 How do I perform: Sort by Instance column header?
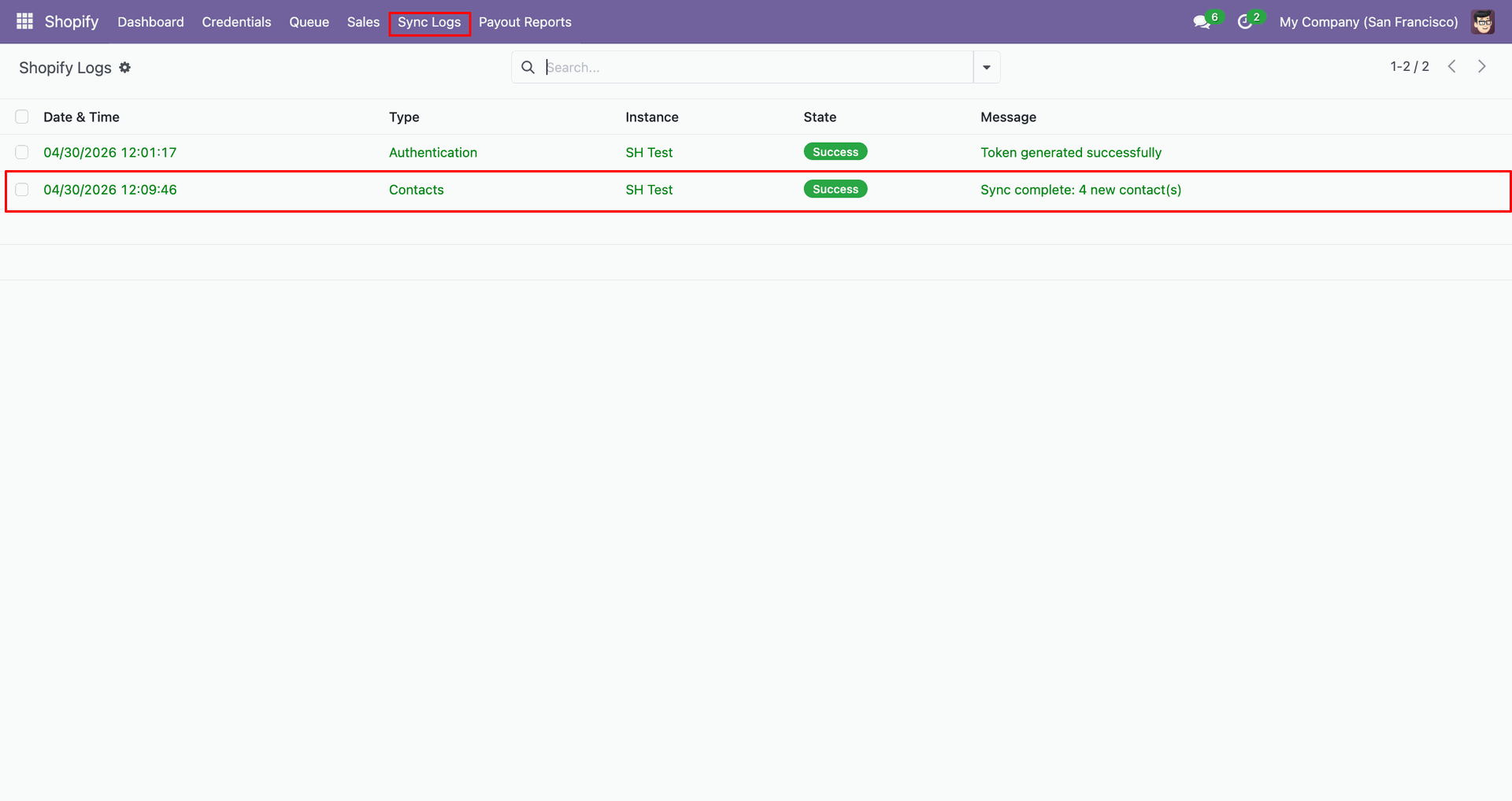pos(652,117)
